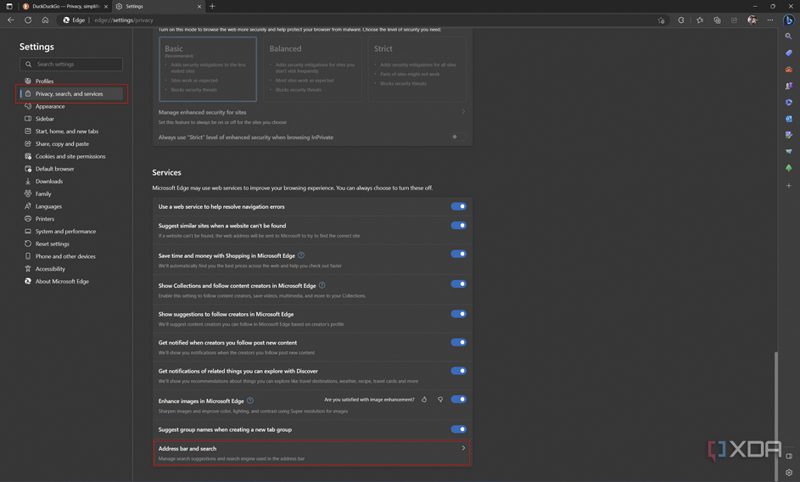The height and width of the screenshot is (482, 800).
Task: Click the profile avatar in toolbar
Action: tap(752, 20)
